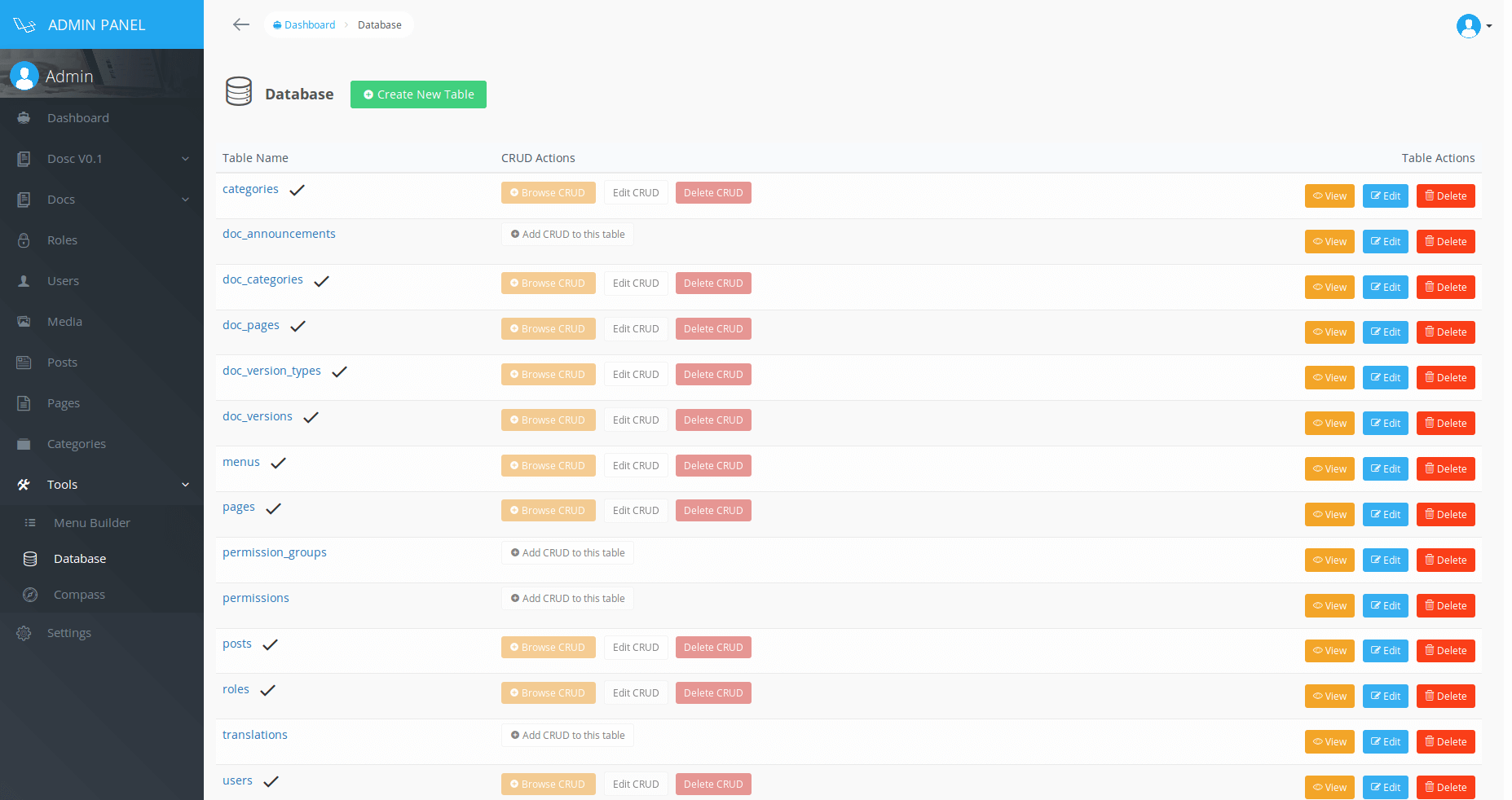Edit CRUD for doc_categories table
The width and height of the screenshot is (1512, 800).
[636, 284]
